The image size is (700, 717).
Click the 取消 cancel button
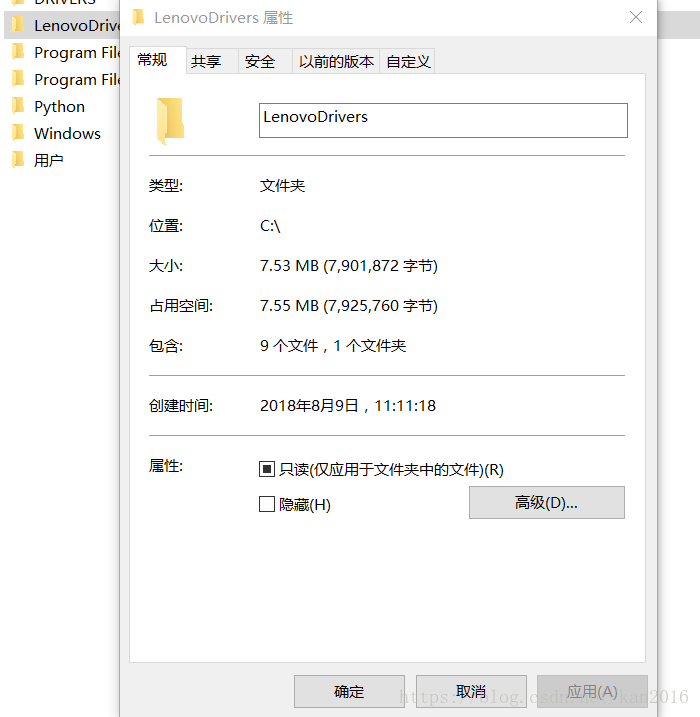point(471,691)
